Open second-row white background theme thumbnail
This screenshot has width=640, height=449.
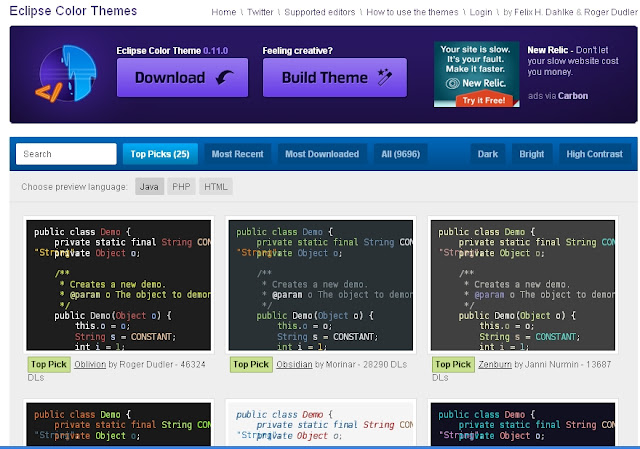pos(321,424)
